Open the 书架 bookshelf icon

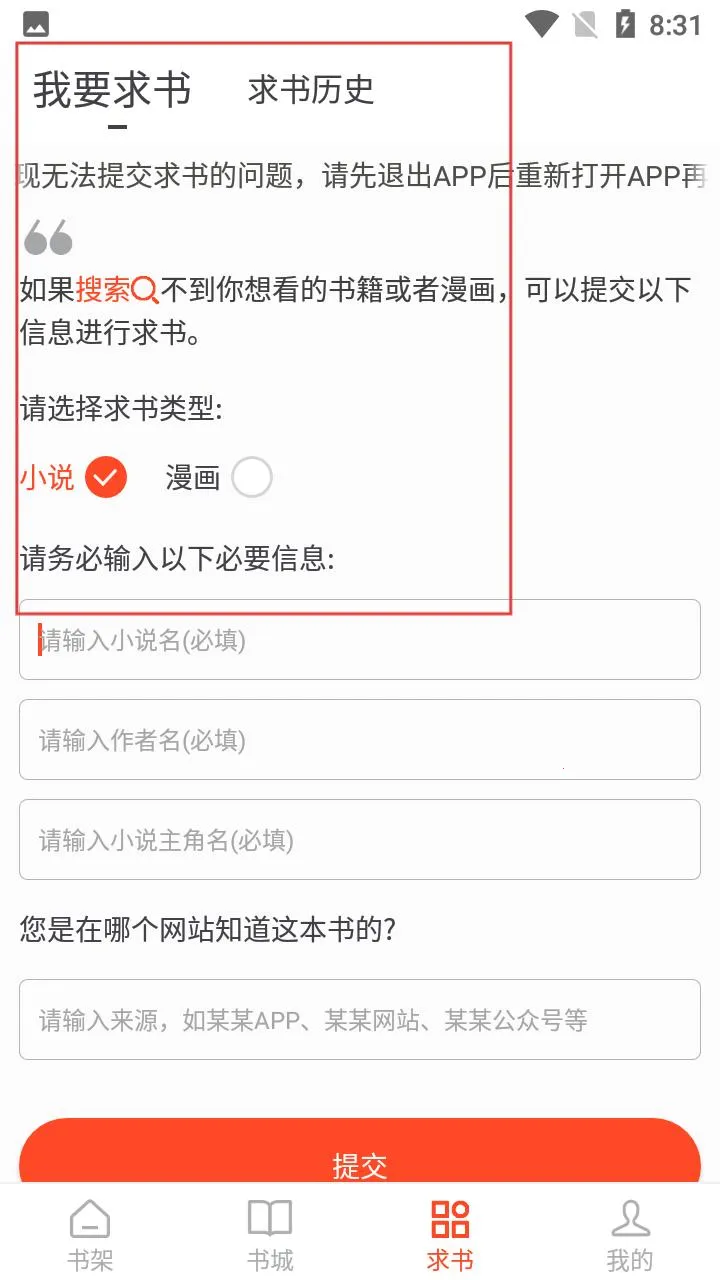90,1220
